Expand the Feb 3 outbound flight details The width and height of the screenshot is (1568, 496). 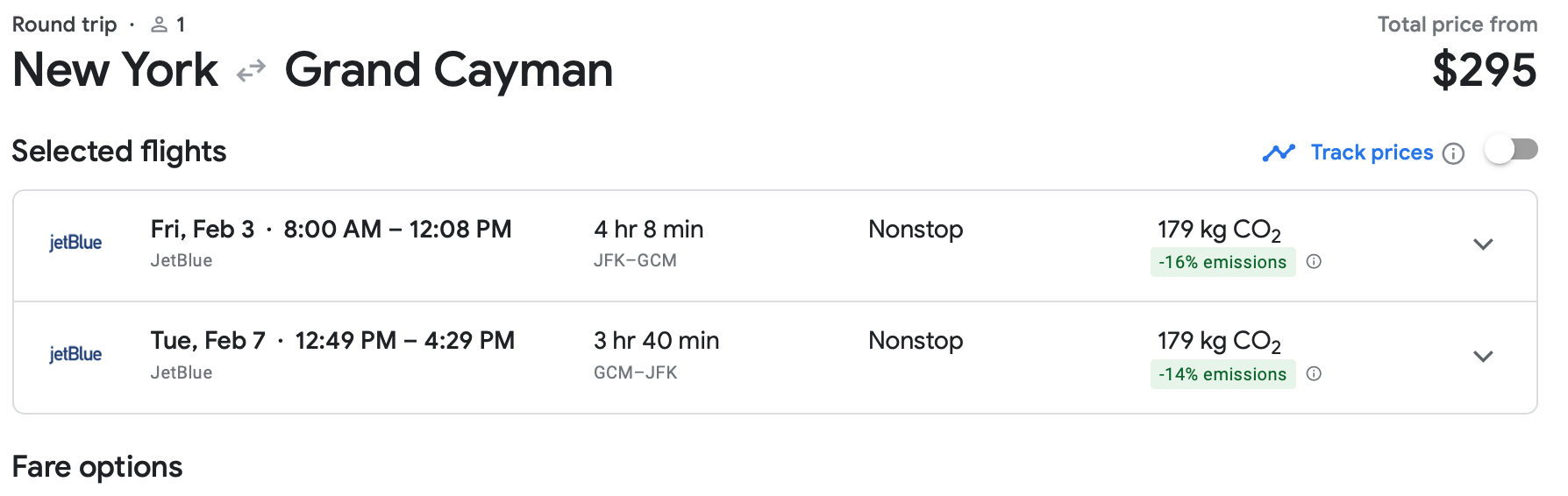click(1483, 244)
